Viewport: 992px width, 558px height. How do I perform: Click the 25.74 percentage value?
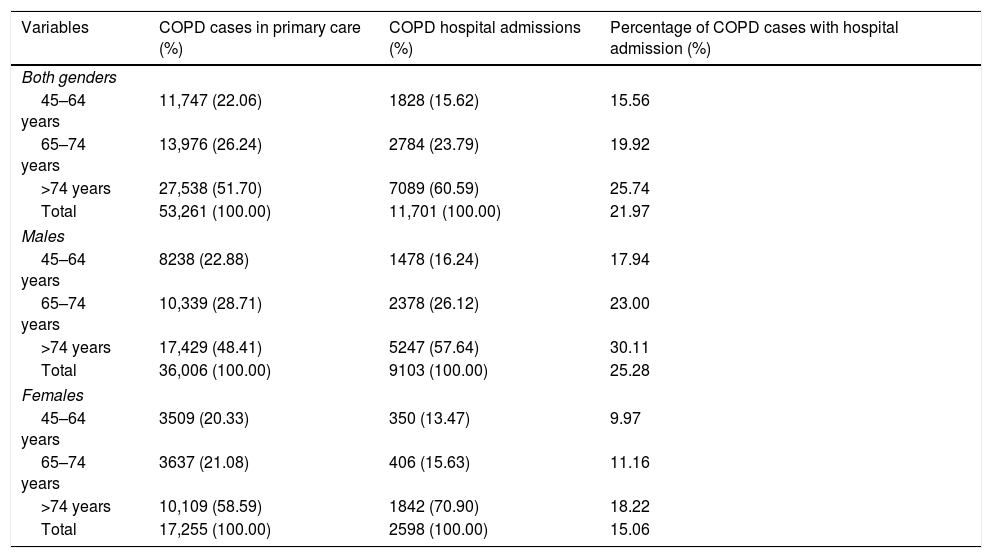tap(630, 188)
